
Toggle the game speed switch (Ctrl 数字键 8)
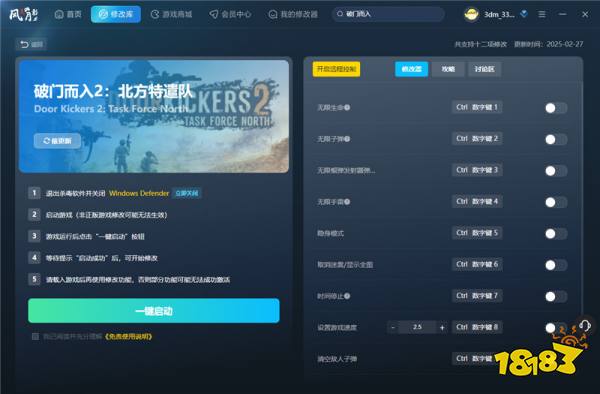pyautogui.click(x=556, y=328)
